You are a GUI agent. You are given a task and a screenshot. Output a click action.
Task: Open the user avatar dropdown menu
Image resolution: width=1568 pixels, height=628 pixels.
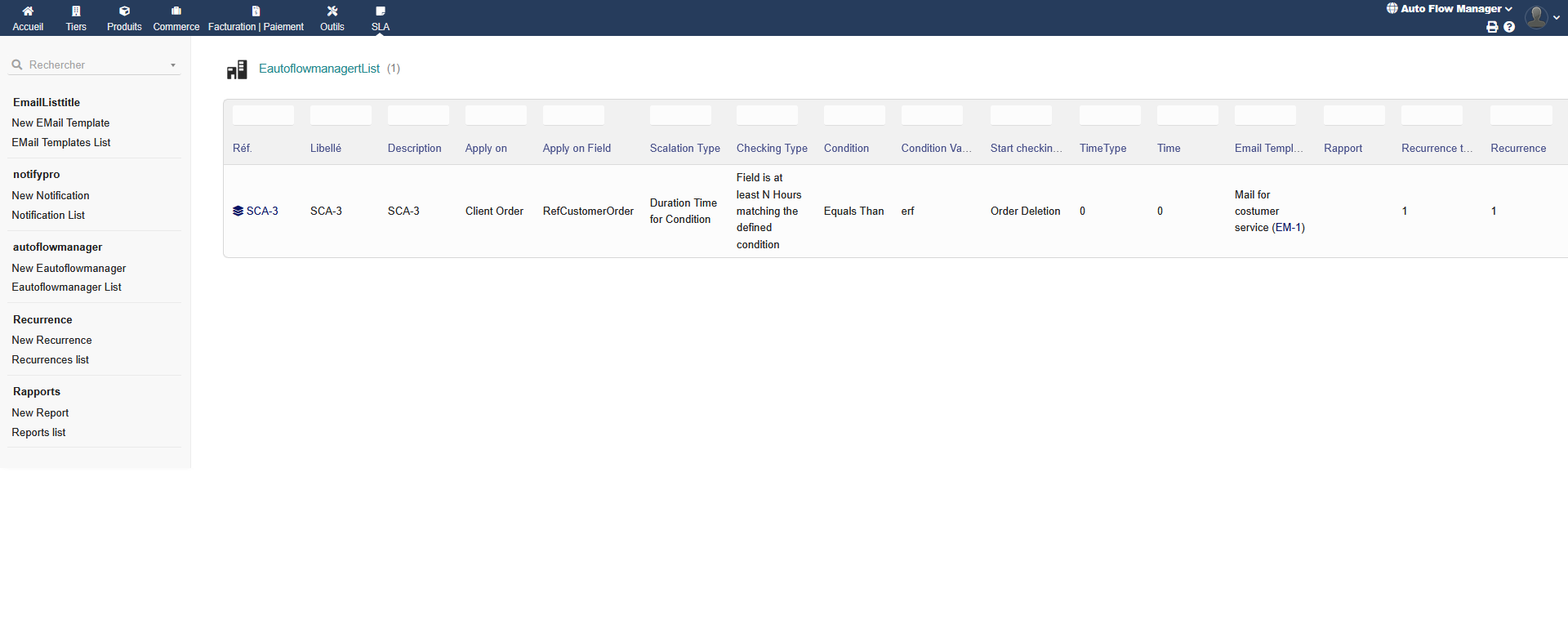pos(1542,17)
